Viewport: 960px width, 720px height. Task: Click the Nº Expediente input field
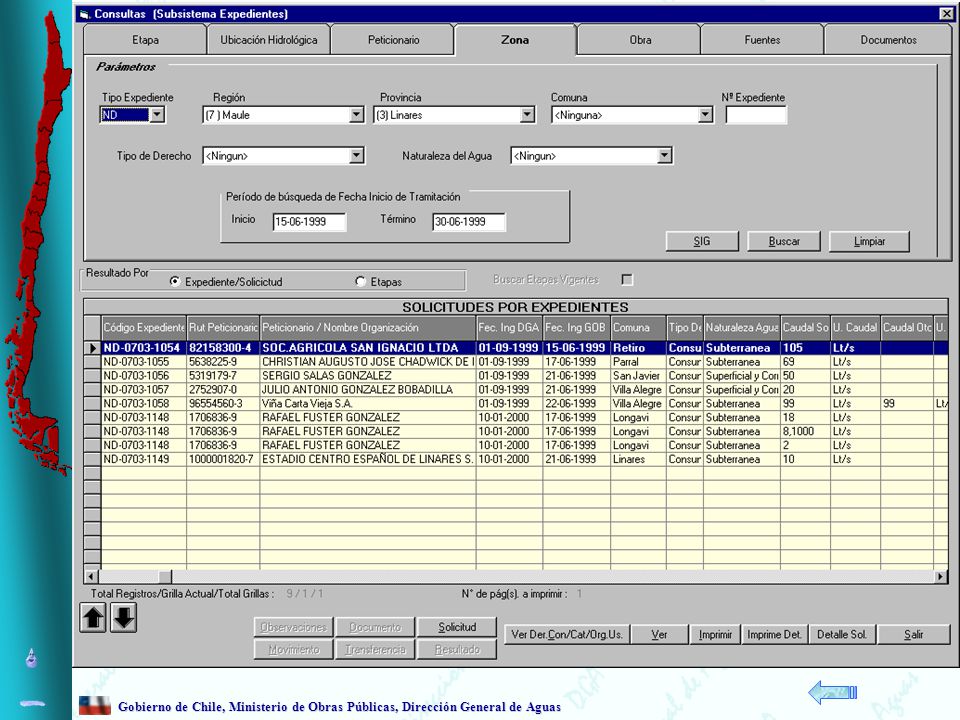(x=756, y=114)
